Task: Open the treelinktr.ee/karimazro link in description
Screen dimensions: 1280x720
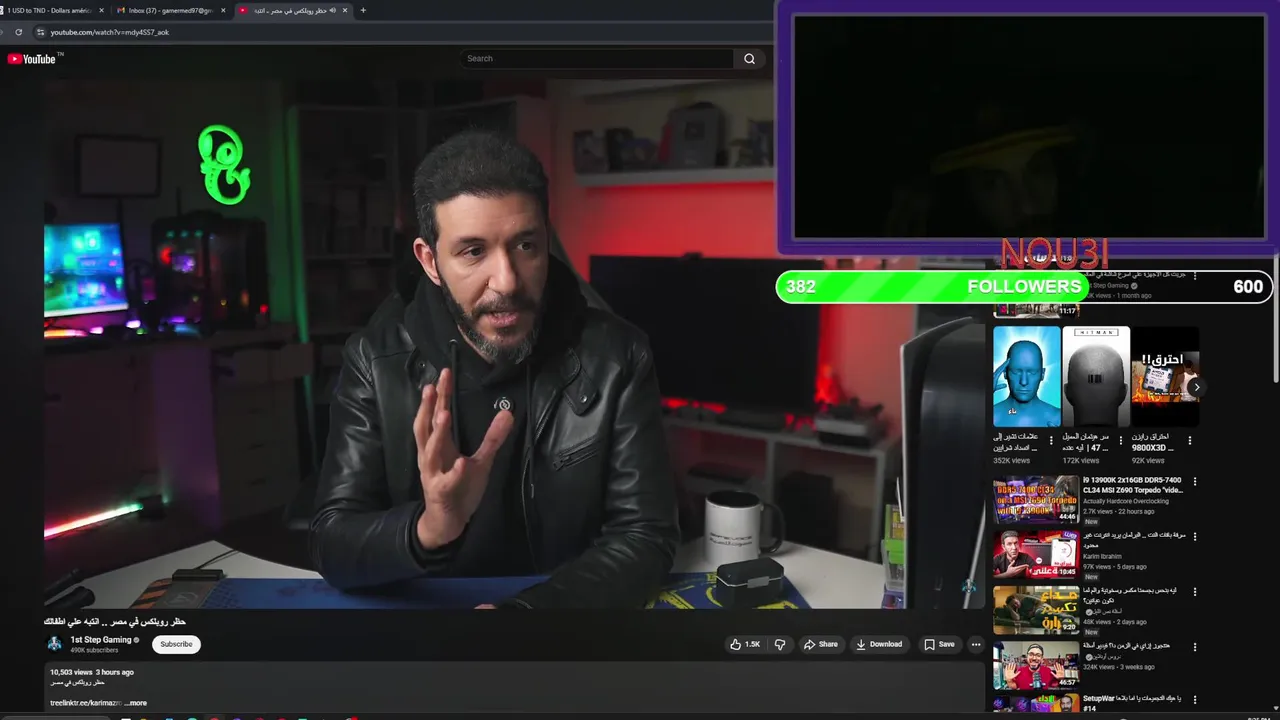Action: pyautogui.click(x=86, y=703)
